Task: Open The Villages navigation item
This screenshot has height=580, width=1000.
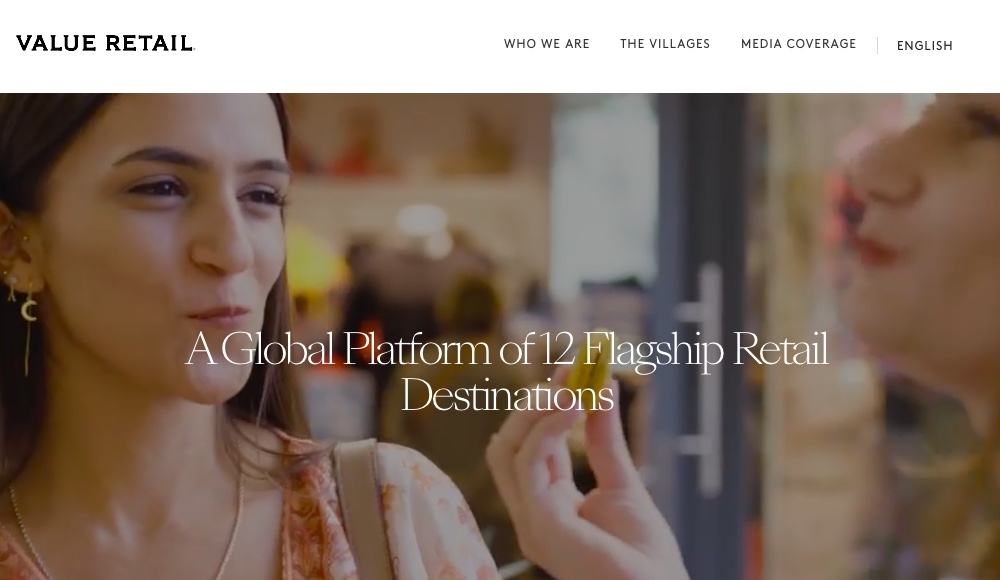Action: click(x=665, y=44)
